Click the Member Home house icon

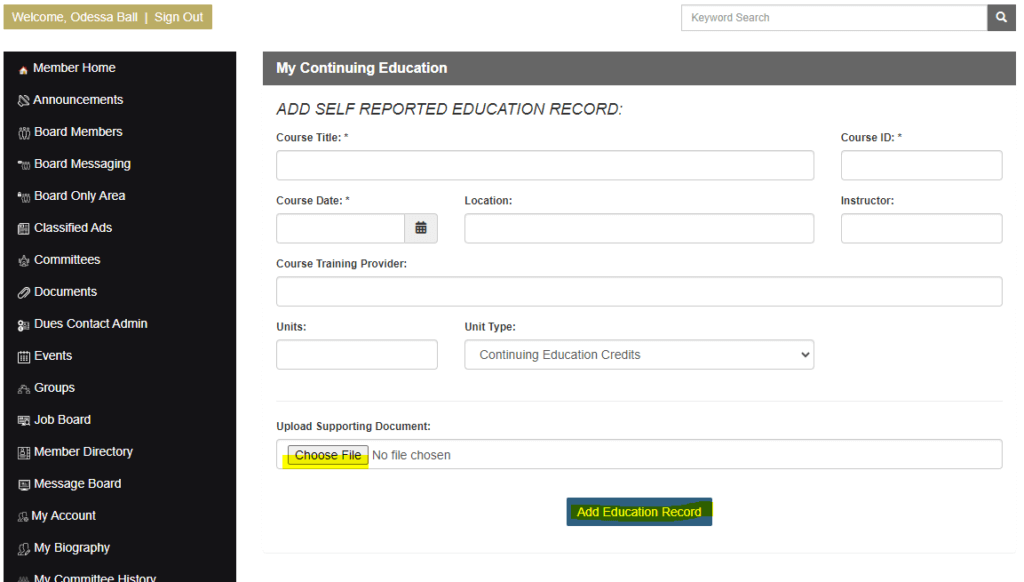tap(23, 69)
